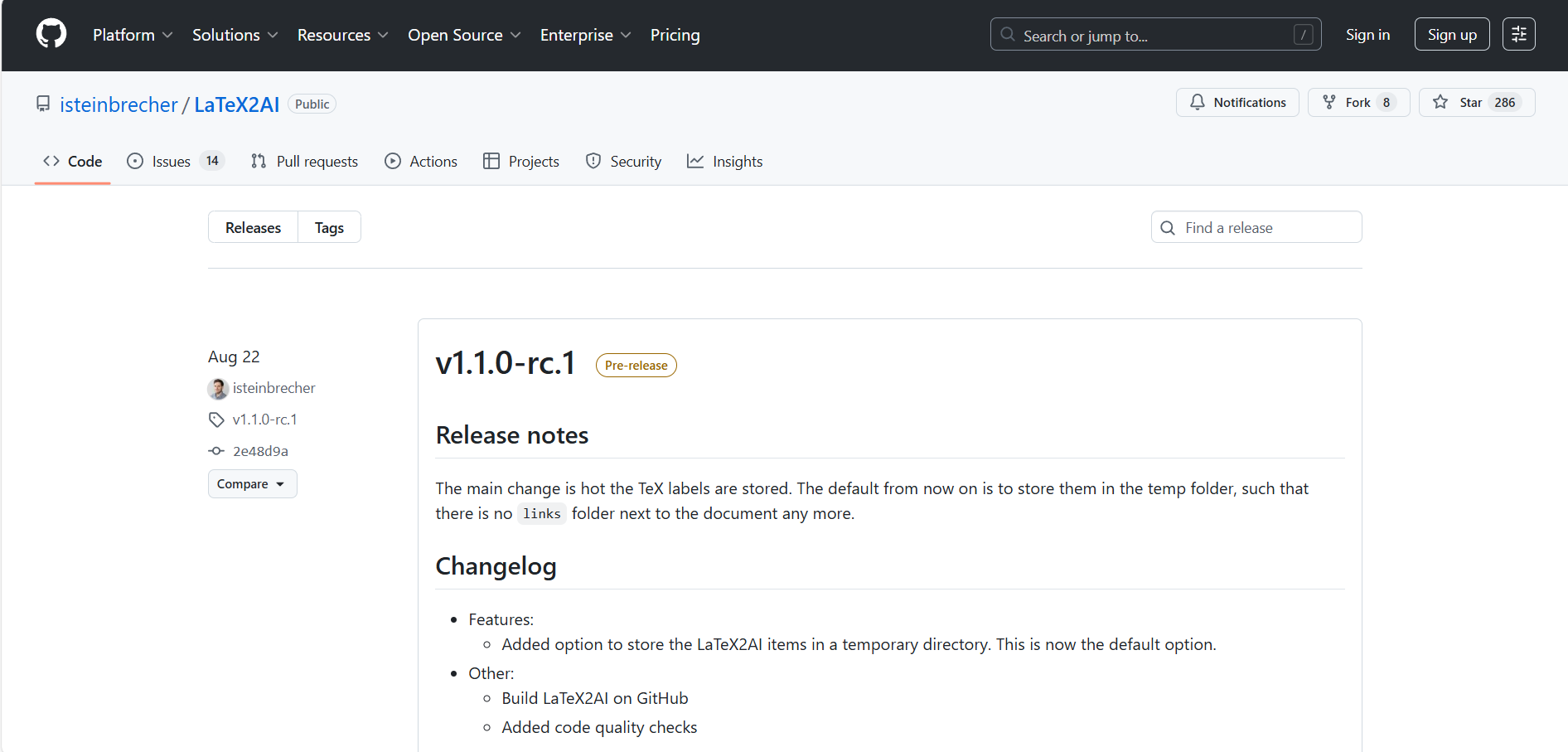Click the Added code quality checks item

coord(599,727)
